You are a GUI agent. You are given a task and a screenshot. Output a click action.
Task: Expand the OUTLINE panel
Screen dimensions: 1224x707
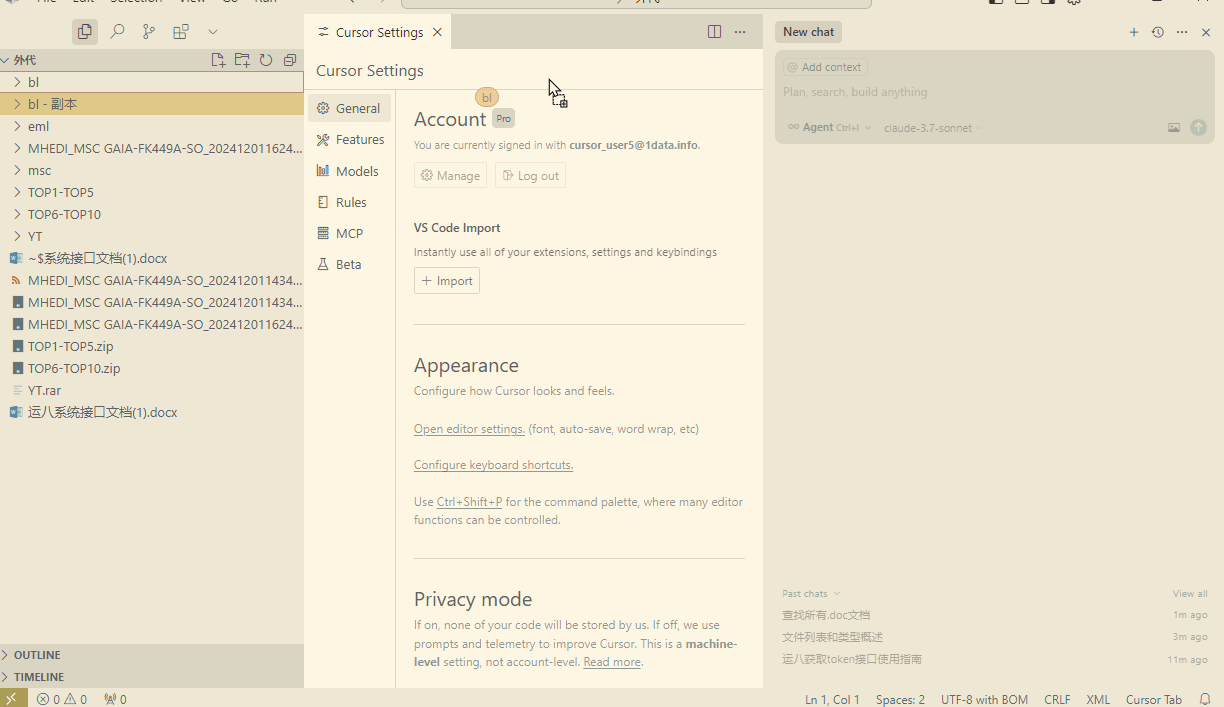click(x=152, y=655)
